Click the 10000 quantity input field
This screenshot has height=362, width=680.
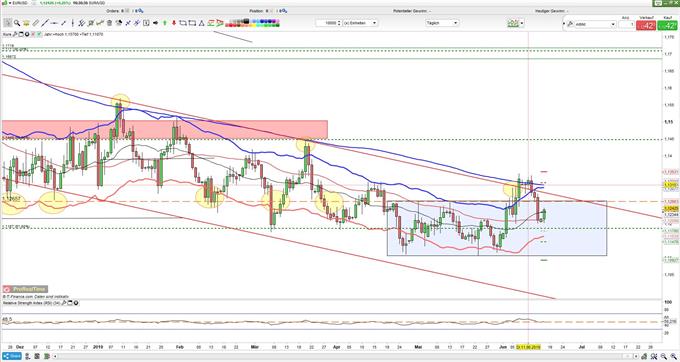pos(328,23)
